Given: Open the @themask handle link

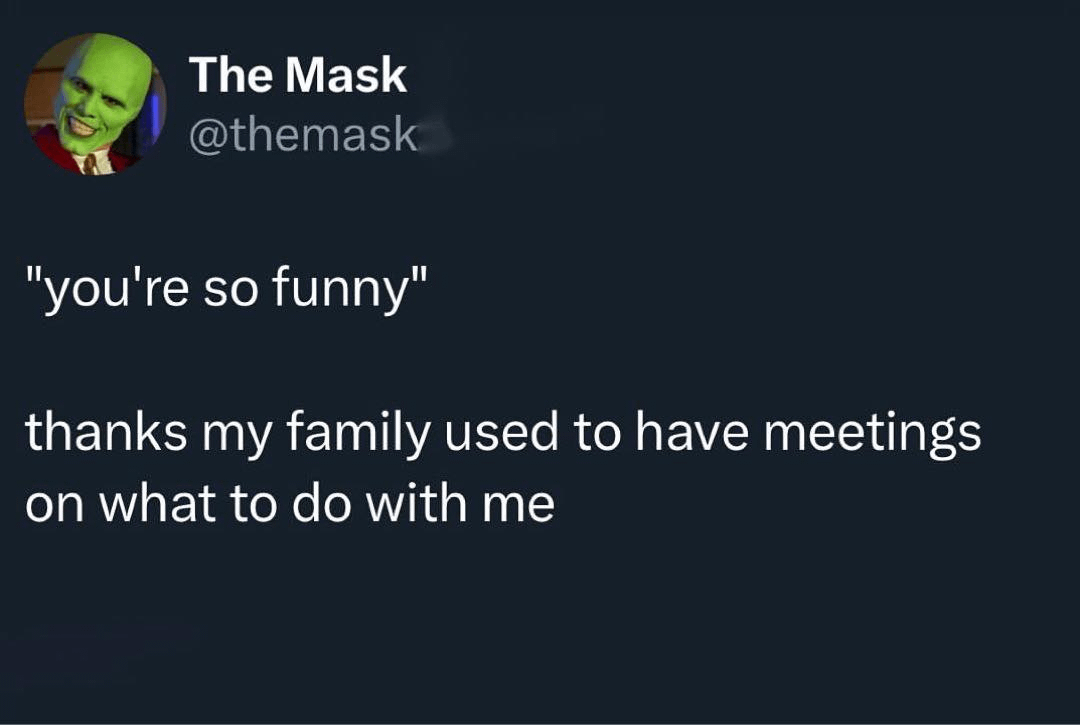Looking at the screenshot, I should pyautogui.click(x=304, y=137).
